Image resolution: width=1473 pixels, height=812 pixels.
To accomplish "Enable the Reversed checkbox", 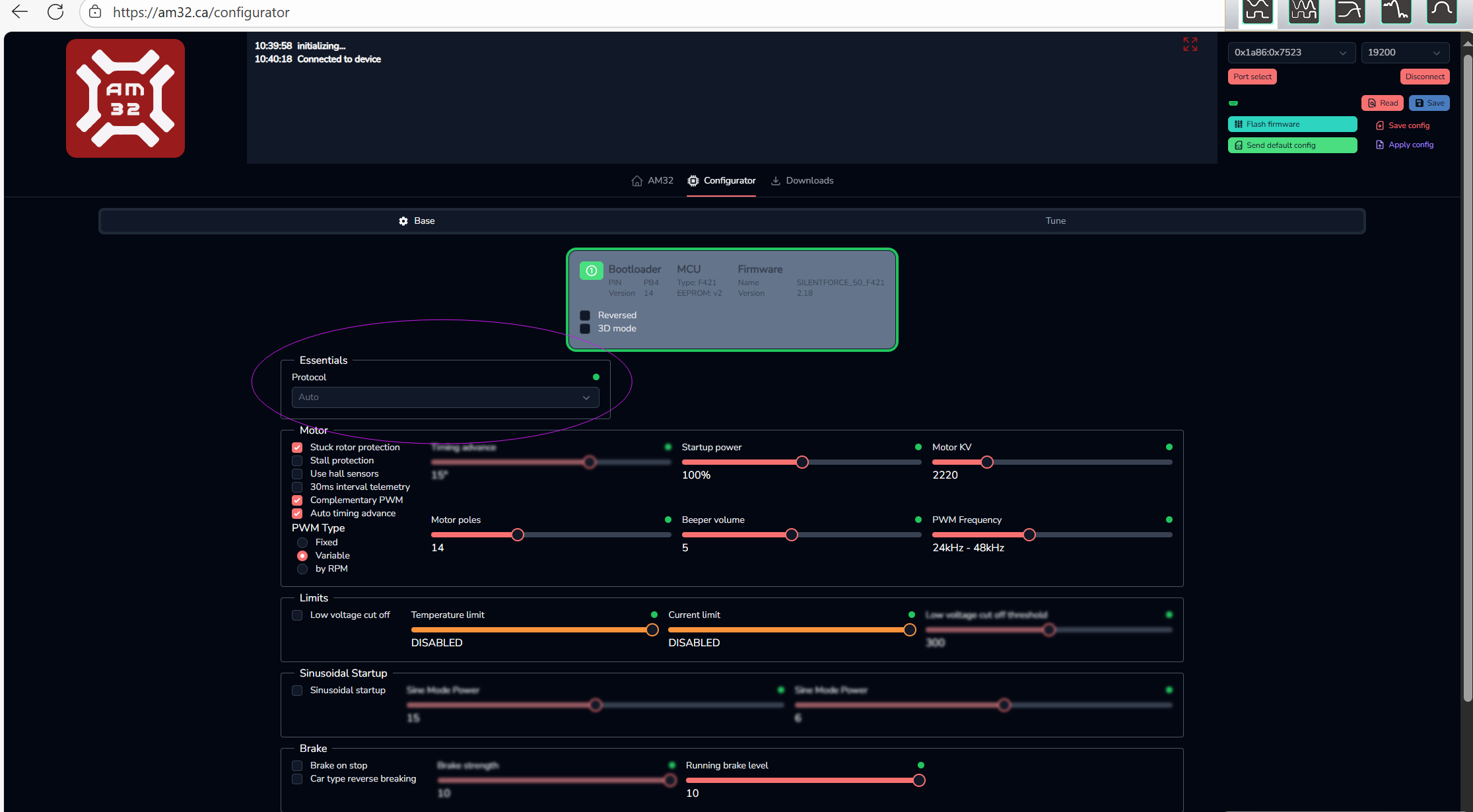I will [x=585, y=316].
